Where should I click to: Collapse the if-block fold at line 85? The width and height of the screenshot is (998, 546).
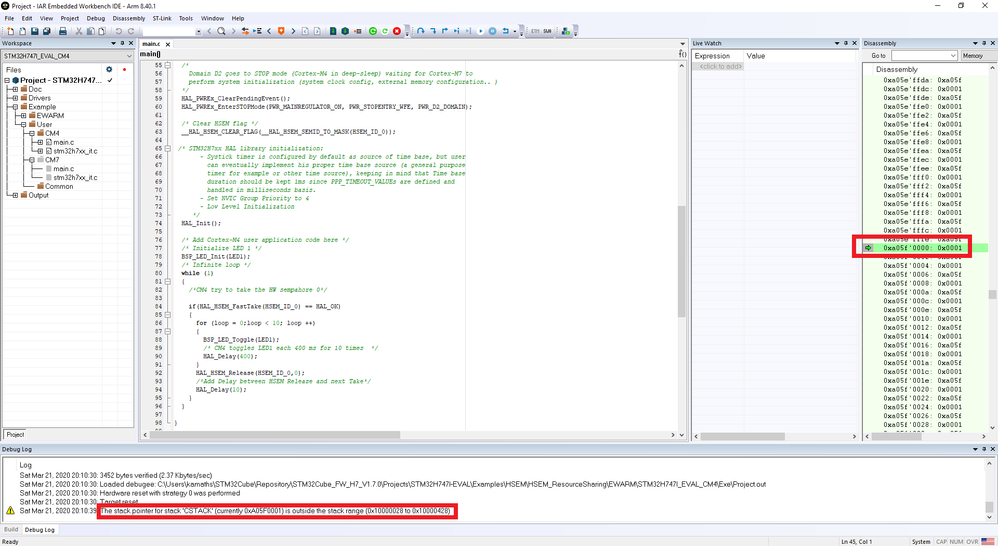(x=168, y=314)
